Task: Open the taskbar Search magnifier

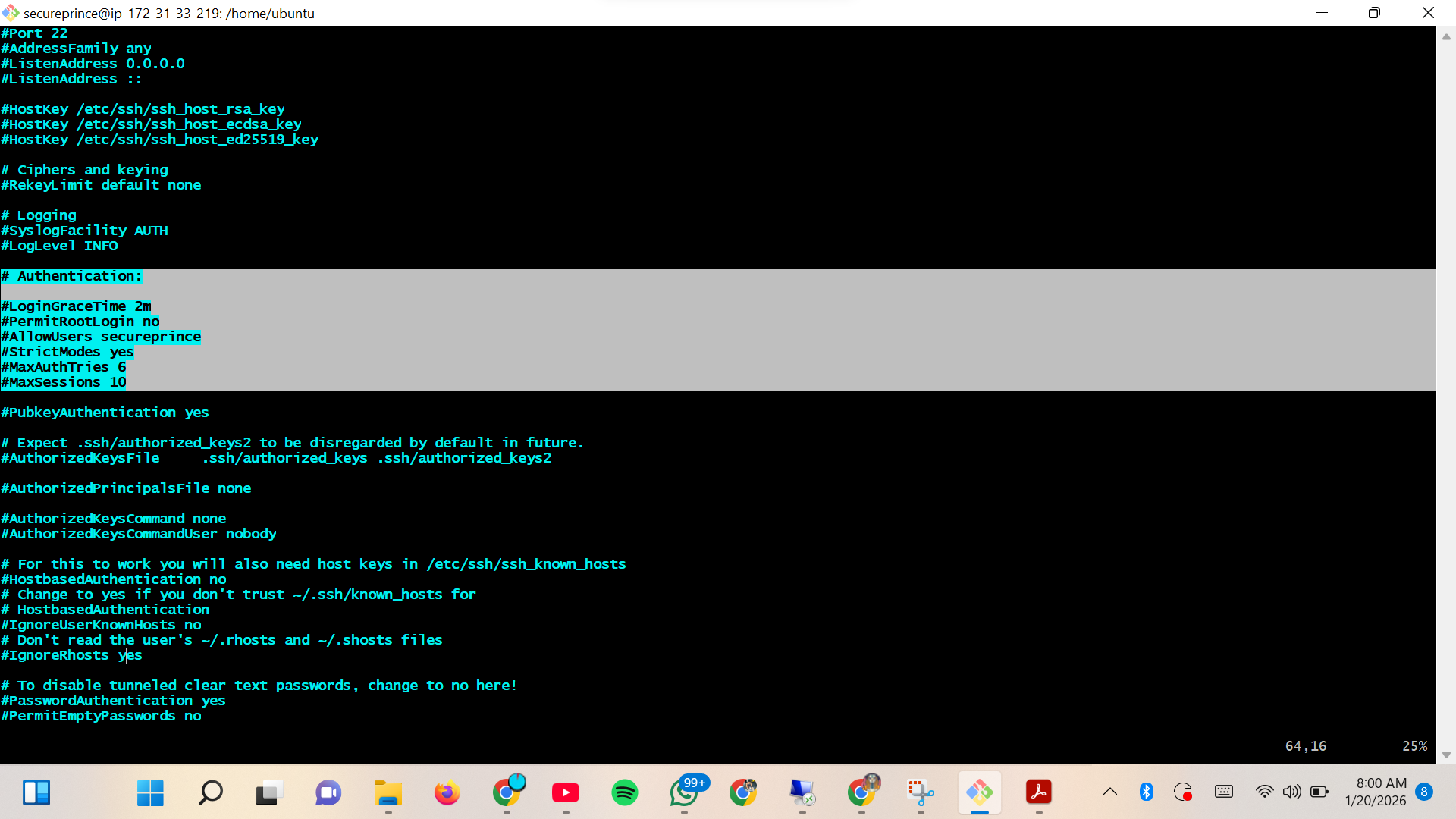Action: coord(210,792)
